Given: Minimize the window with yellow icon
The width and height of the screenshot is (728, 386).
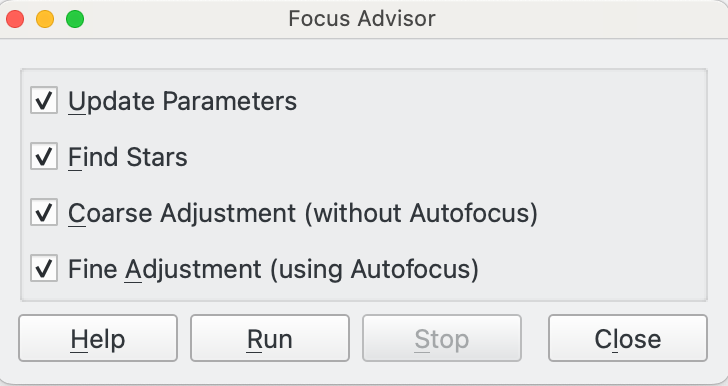Looking at the screenshot, I should coord(45,19).
